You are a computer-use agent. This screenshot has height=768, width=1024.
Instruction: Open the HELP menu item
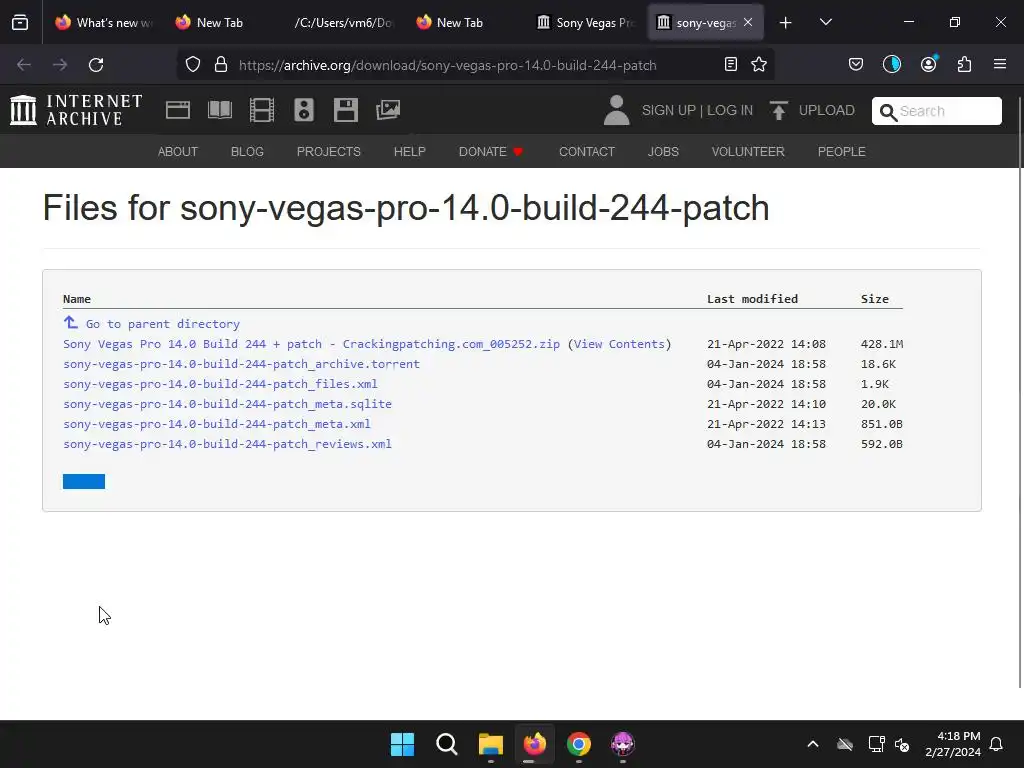click(409, 152)
